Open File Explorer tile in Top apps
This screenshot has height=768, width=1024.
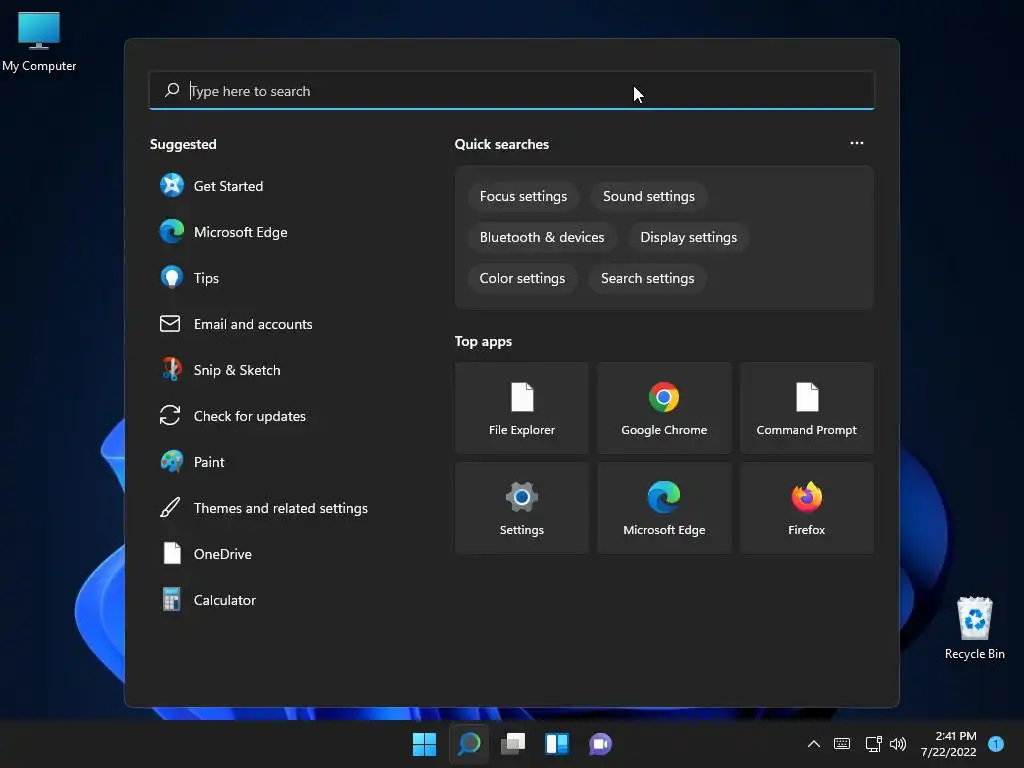pos(522,408)
